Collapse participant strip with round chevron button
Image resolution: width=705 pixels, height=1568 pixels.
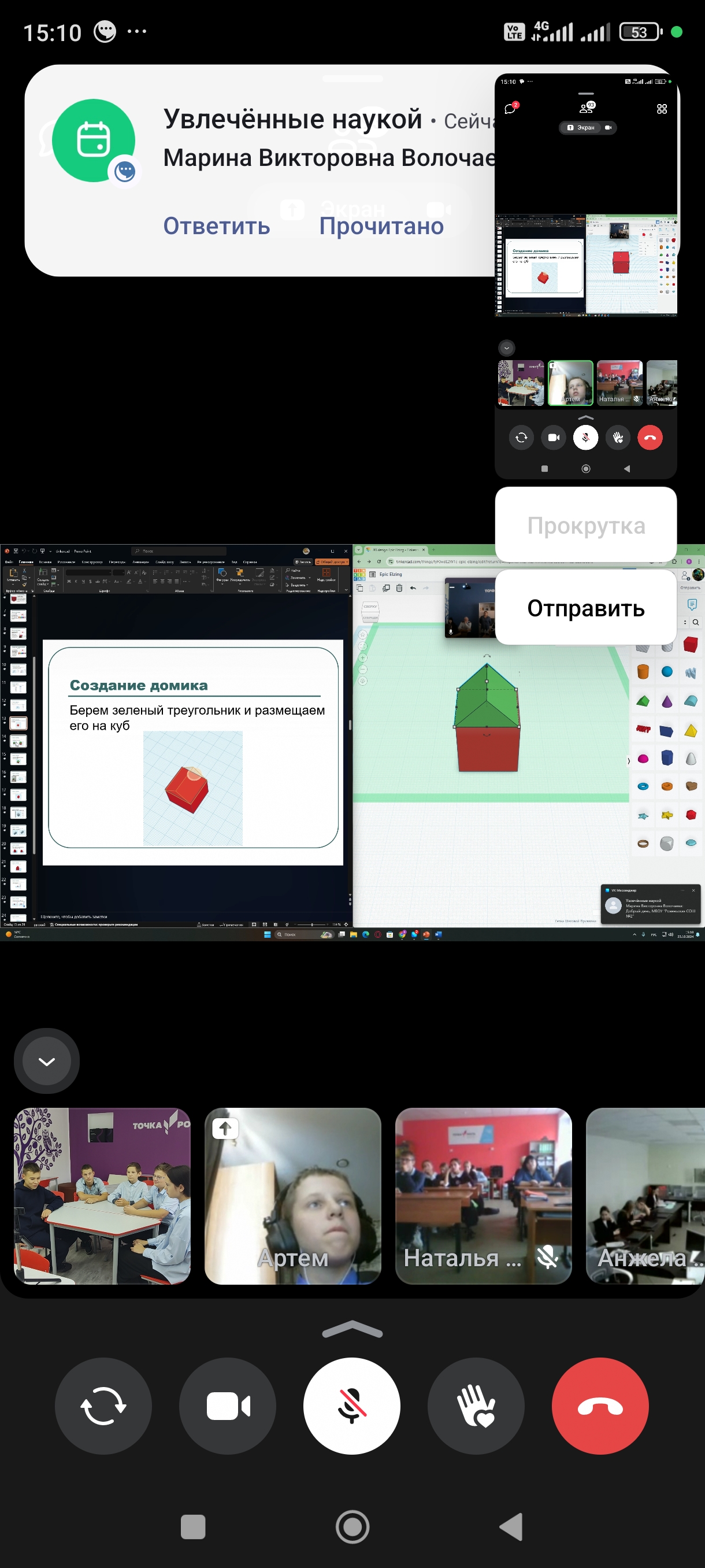(x=47, y=1061)
